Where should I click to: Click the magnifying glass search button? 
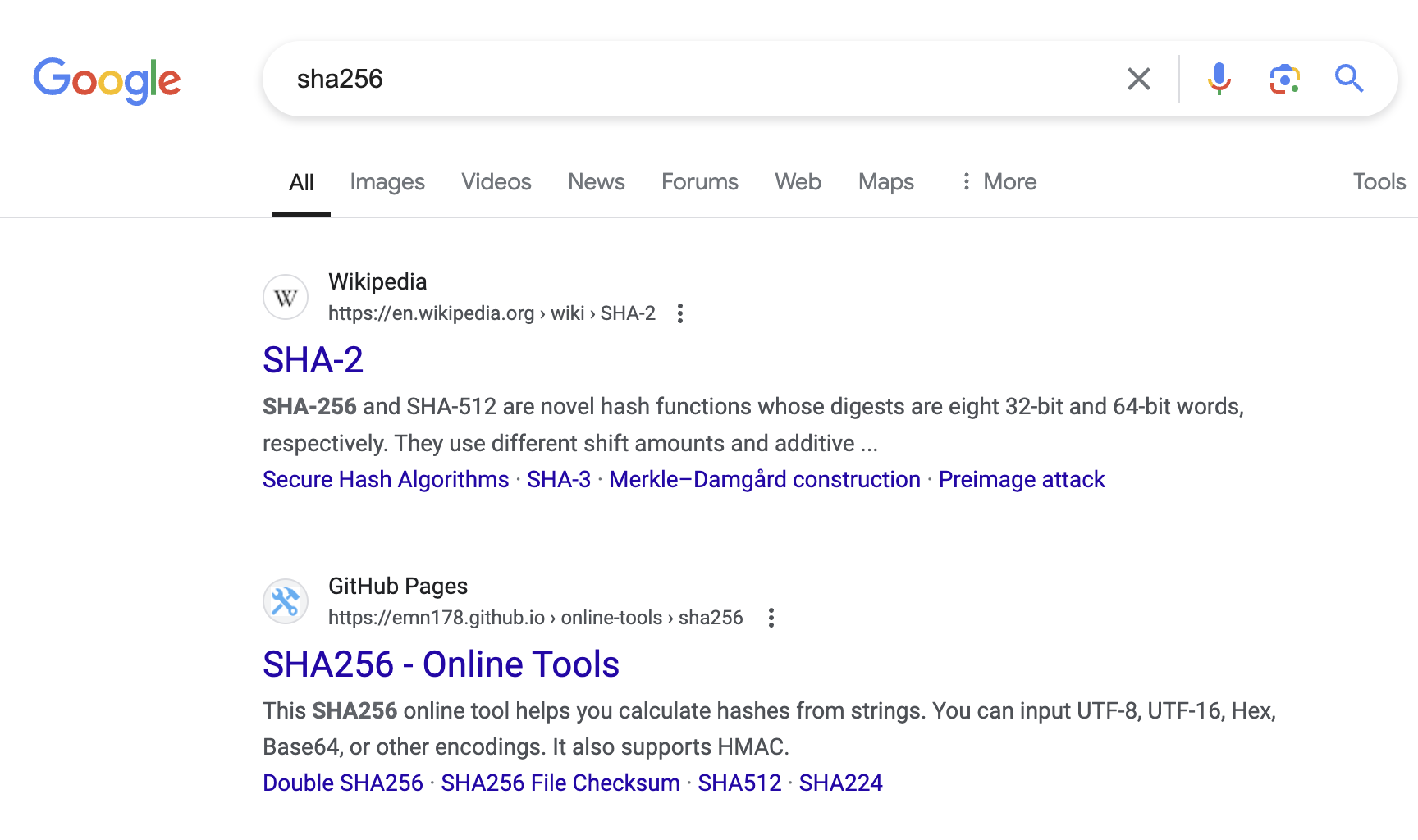pyautogui.click(x=1349, y=79)
